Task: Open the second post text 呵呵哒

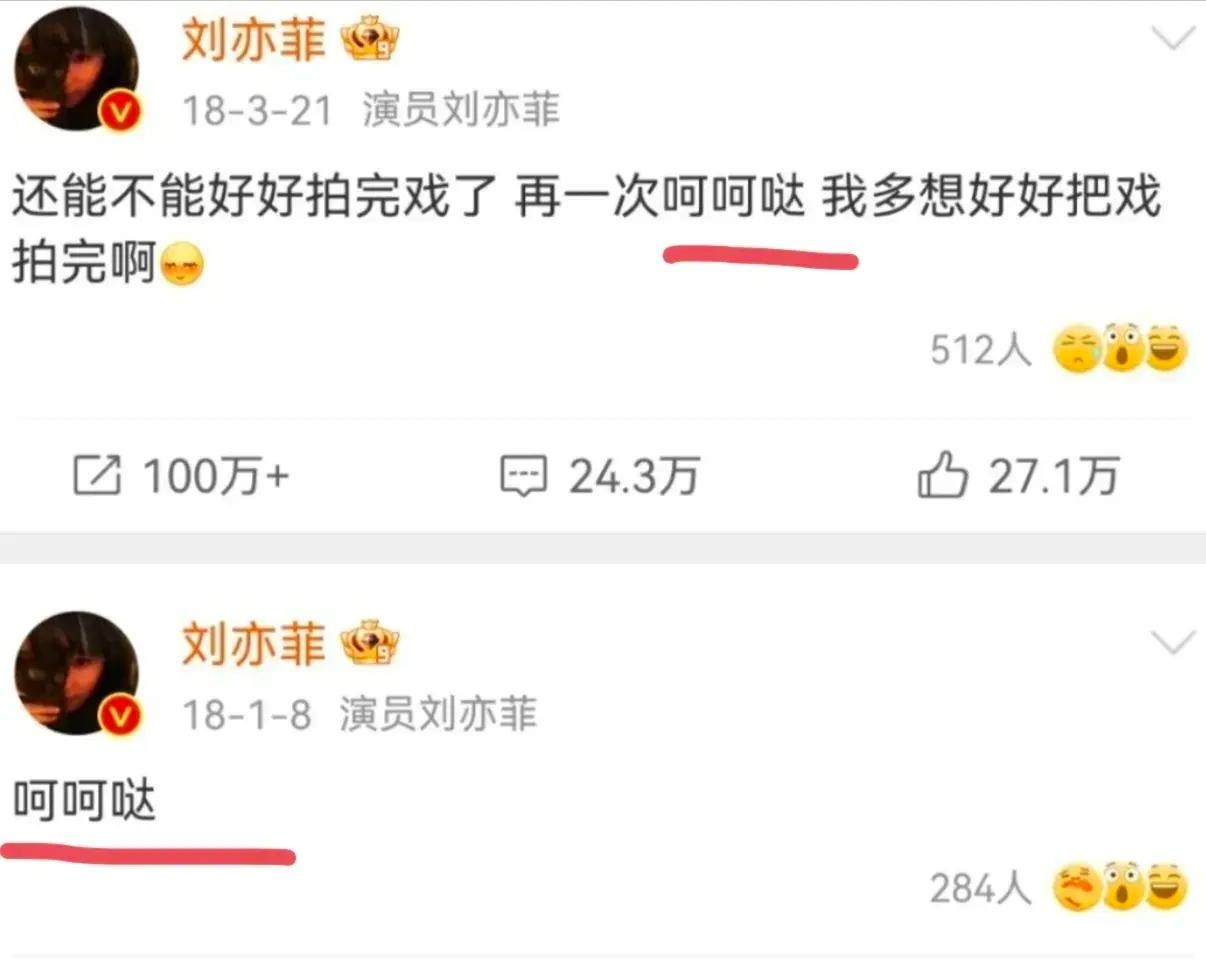Action: pyautogui.click(x=85, y=802)
